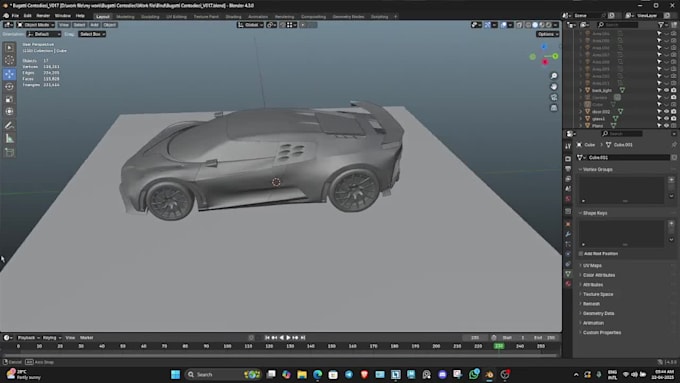The height and width of the screenshot is (383, 680).
Task: Enable the Add Rest Position checkbox
Action: click(x=581, y=254)
